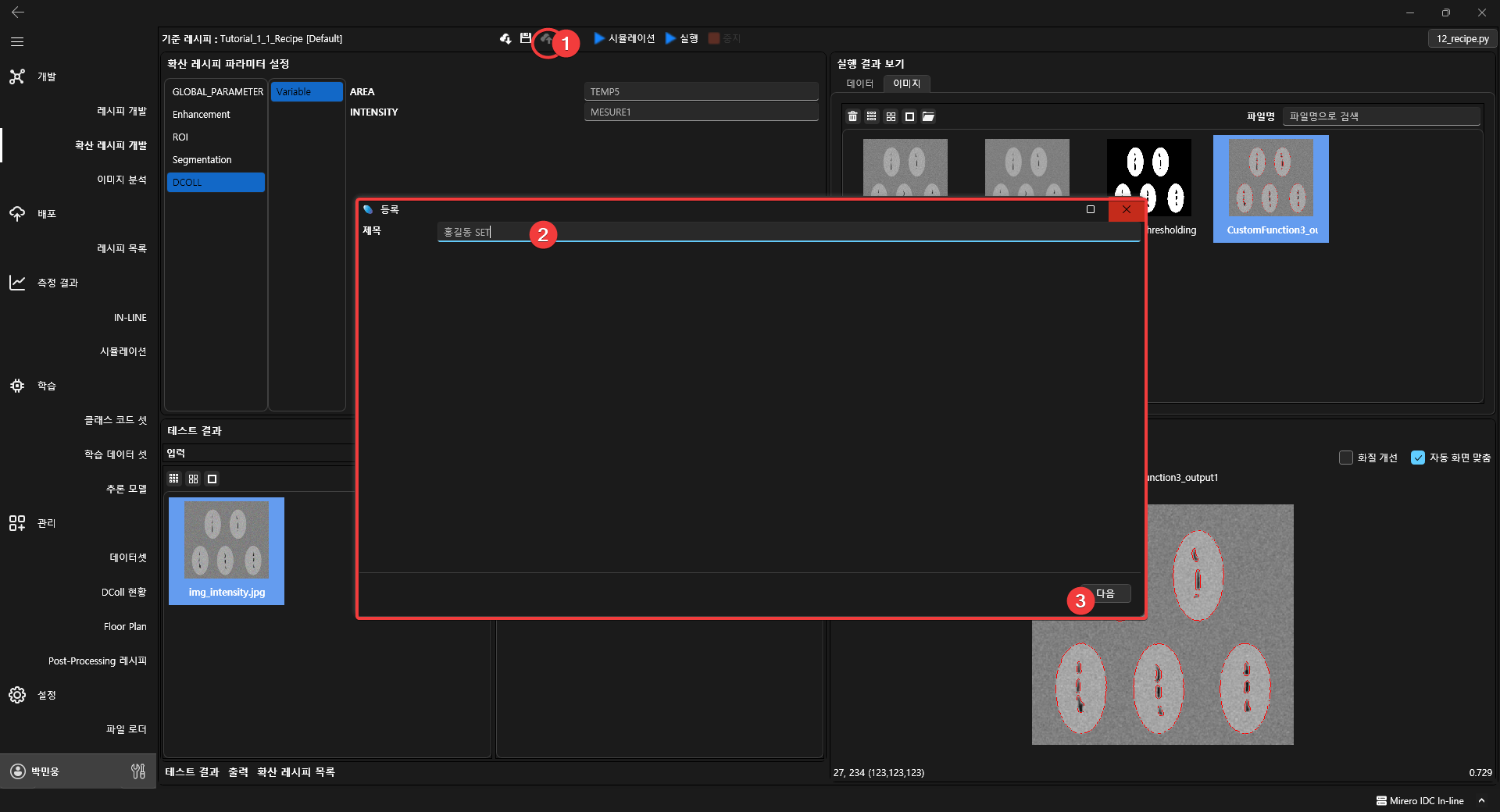Uncheck the 자동 화면 맞춤 checkbox

coord(1417,458)
